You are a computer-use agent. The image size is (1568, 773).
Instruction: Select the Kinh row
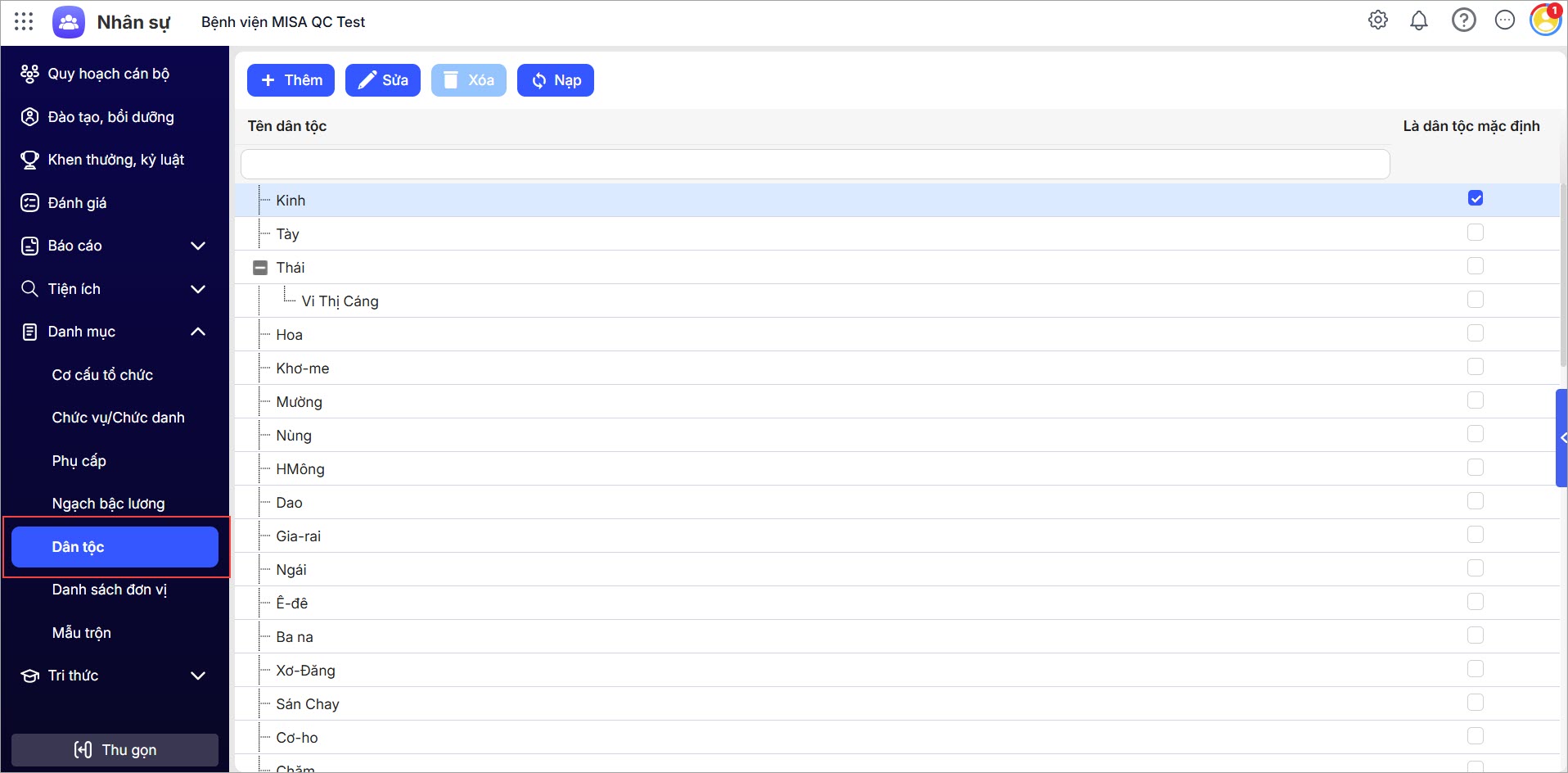coord(897,200)
